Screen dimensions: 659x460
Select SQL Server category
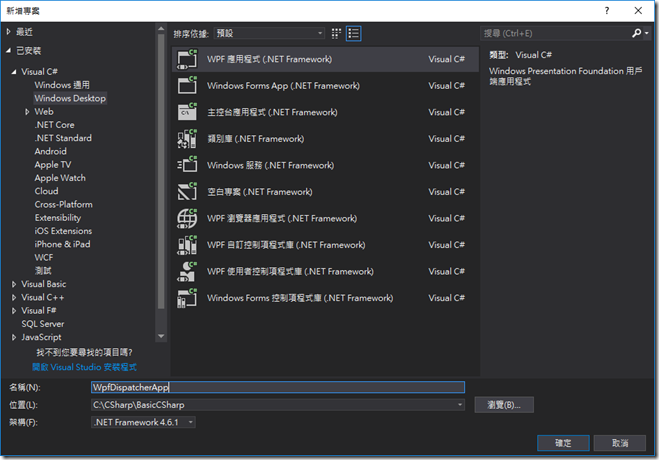coord(43,324)
